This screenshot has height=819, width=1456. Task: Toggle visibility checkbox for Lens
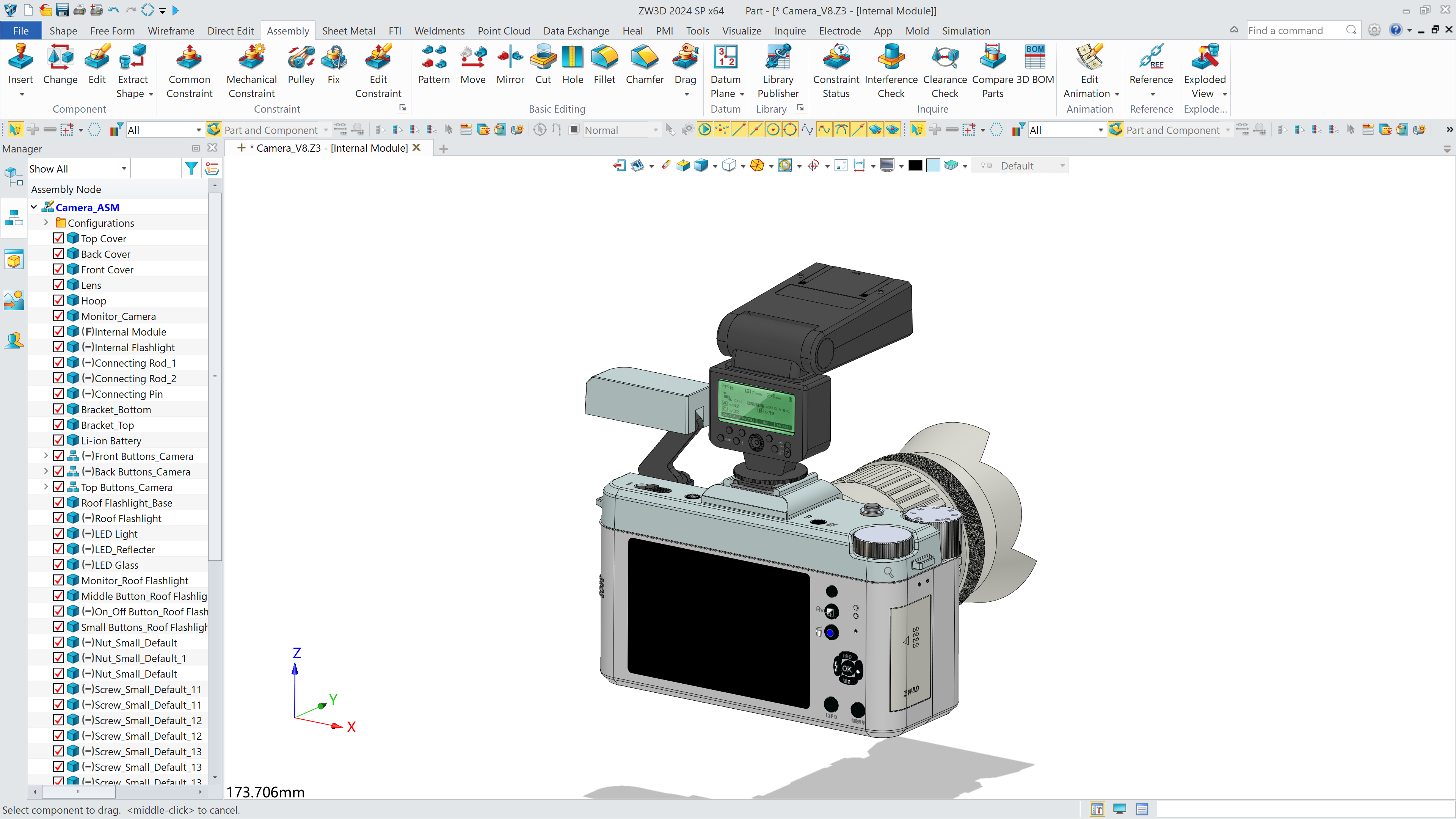[x=58, y=285]
